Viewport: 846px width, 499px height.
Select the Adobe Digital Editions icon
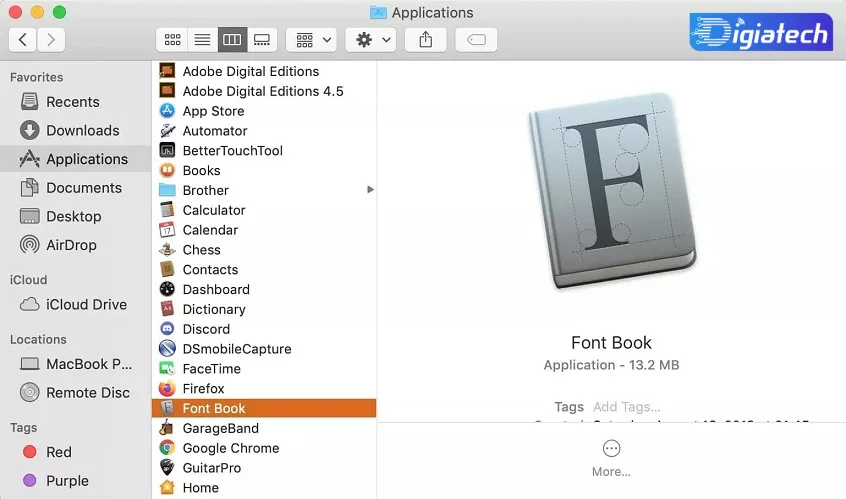[167, 71]
